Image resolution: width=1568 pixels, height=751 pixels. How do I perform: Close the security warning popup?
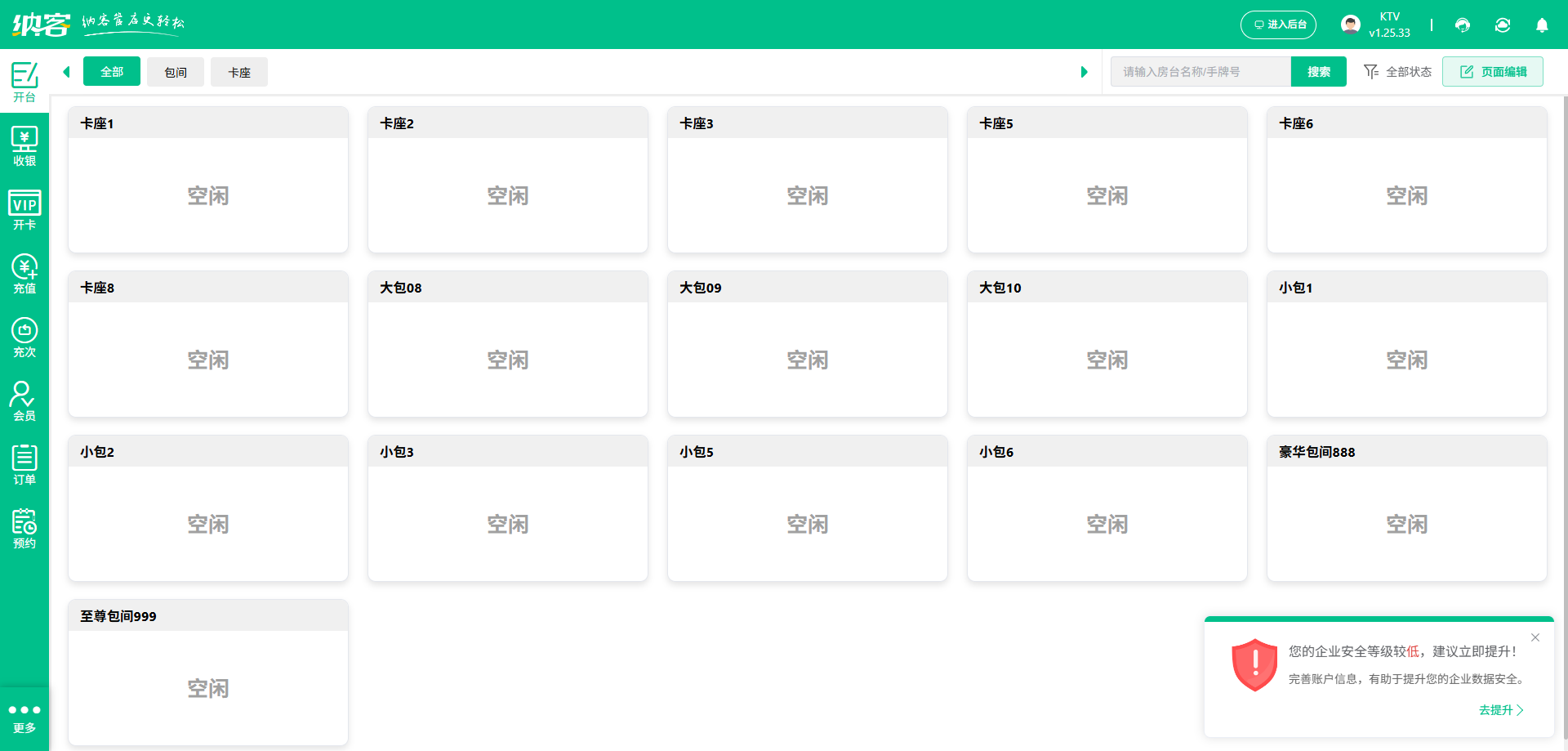(x=1535, y=637)
